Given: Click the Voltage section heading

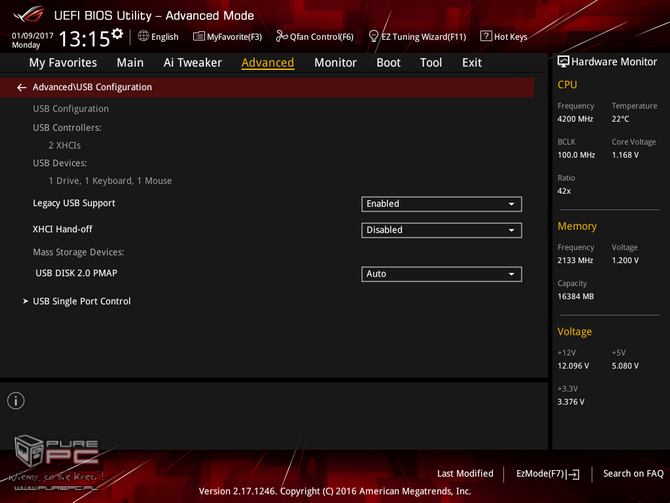Looking at the screenshot, I should coord(575,332).
